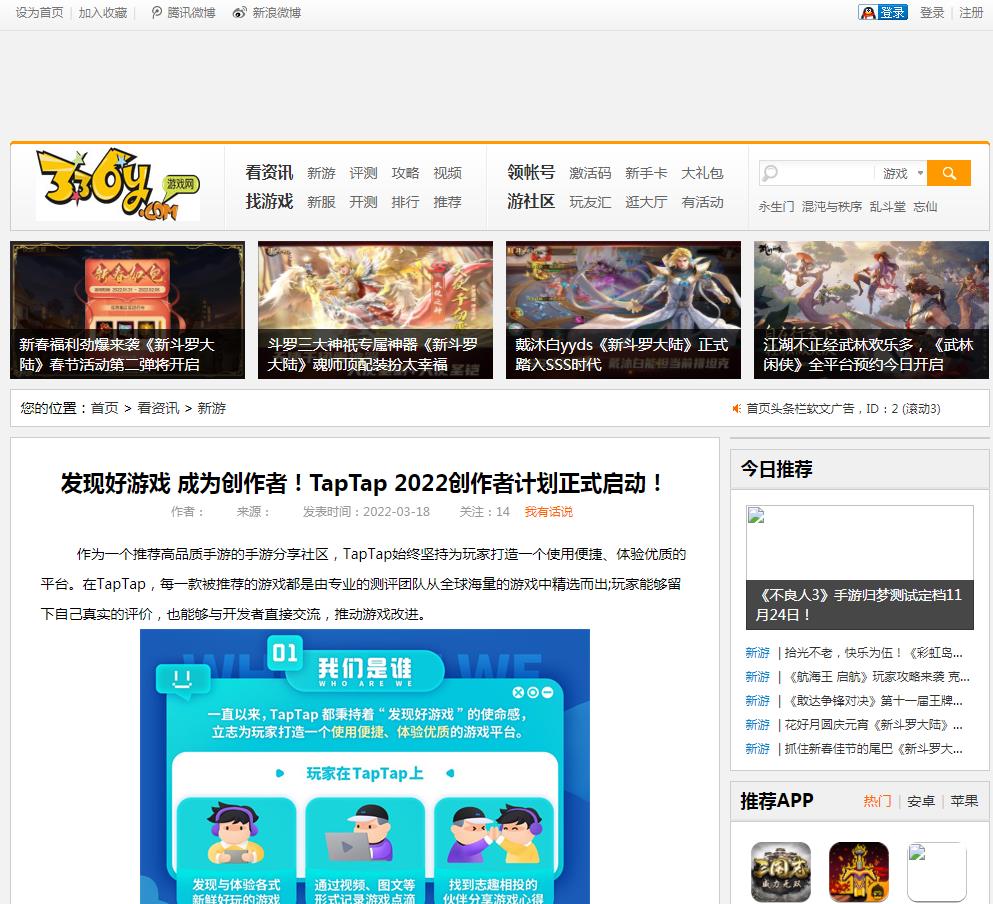Image resolution: width=993 pixels, height=904 pixels.
Task: Click the 336y.com site logo
Action: coord(118,184)
